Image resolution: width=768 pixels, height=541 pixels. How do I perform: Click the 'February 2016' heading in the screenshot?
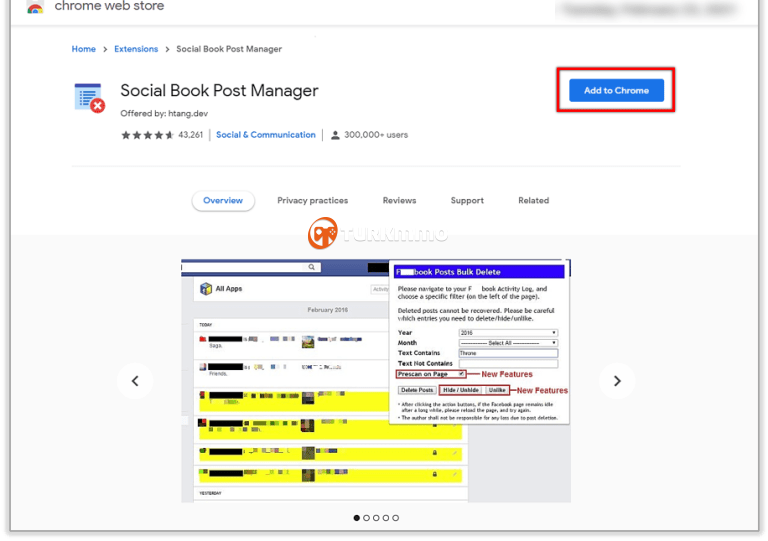[x=327, y=310]
